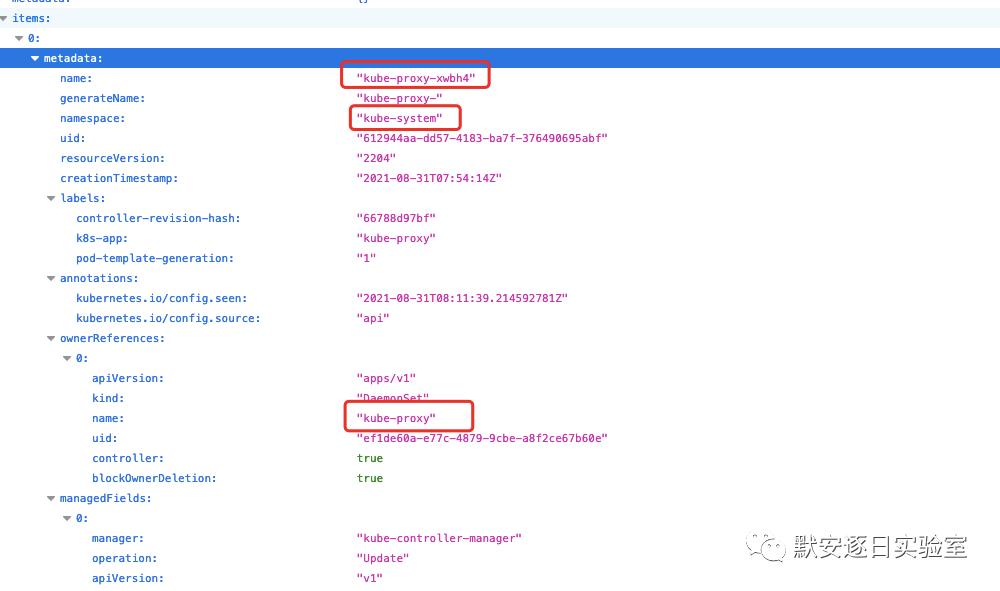Select the manager key
This screenshot has height=591, width=1000.
coord(118,538)
